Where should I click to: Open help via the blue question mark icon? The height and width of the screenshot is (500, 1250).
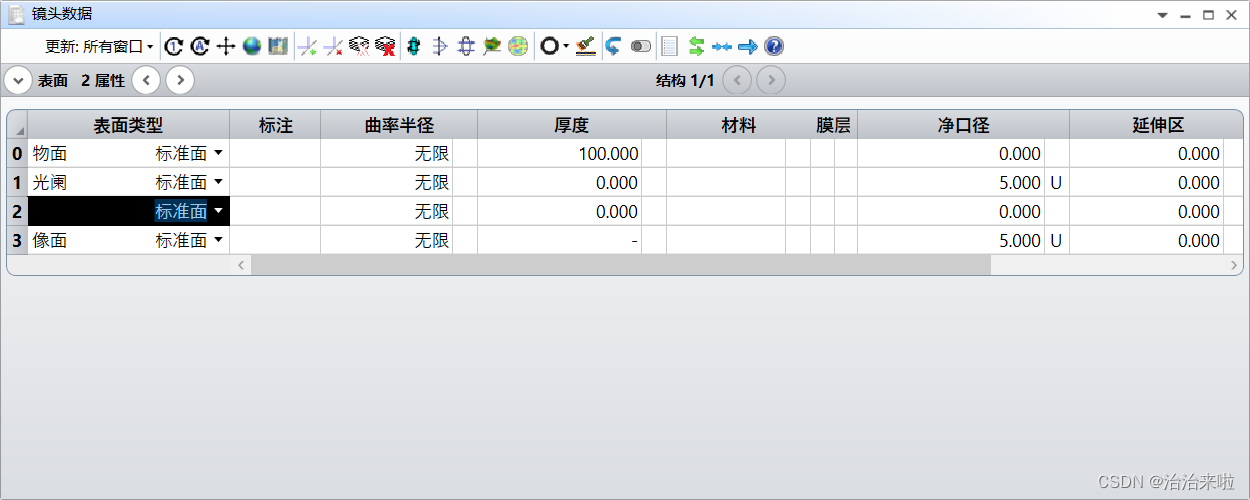tap(774, 46)
